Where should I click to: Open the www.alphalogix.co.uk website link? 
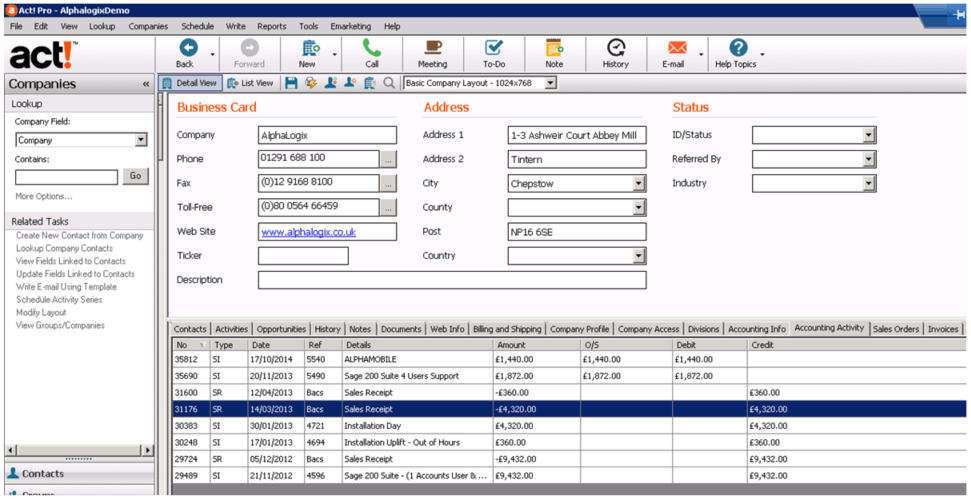pyautogui.click(x=308, y=232)
